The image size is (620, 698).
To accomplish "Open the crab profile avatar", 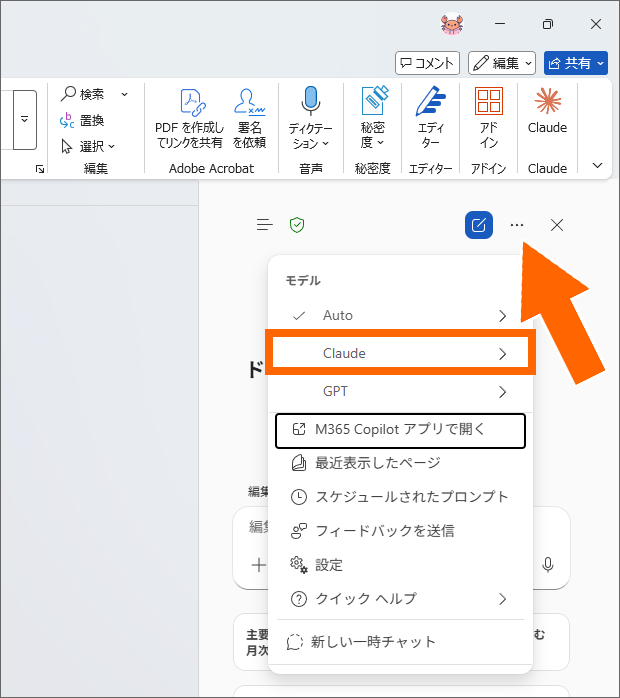I will click(452, 24).
